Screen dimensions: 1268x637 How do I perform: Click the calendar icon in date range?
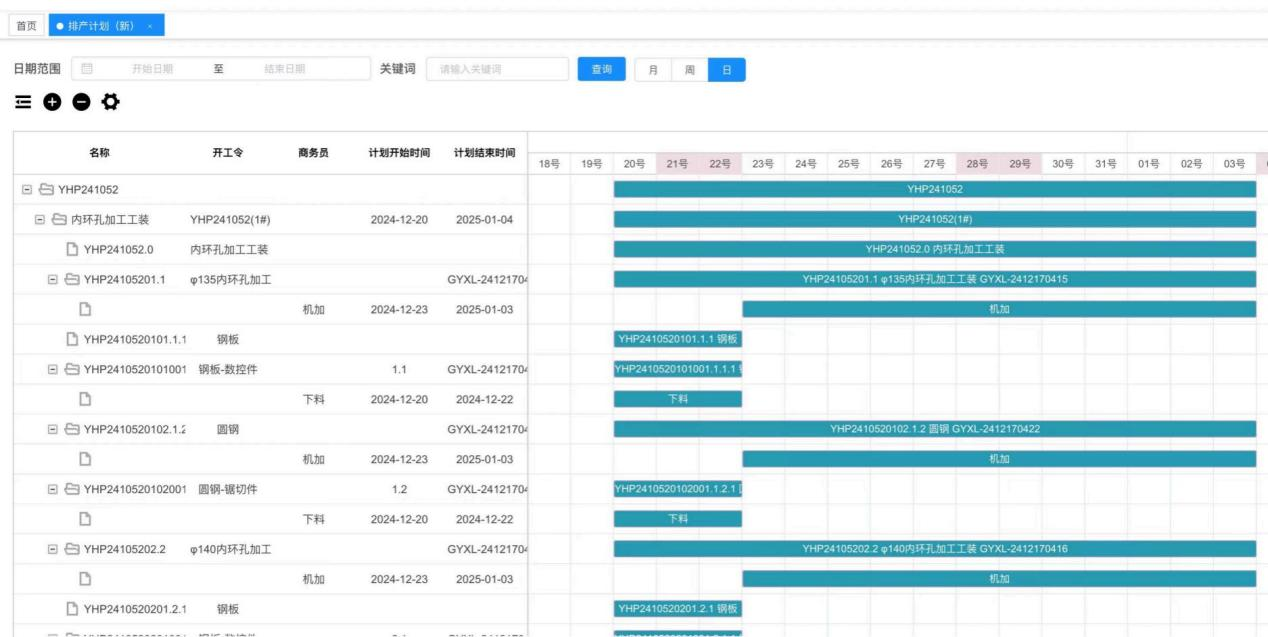(87, 69)
